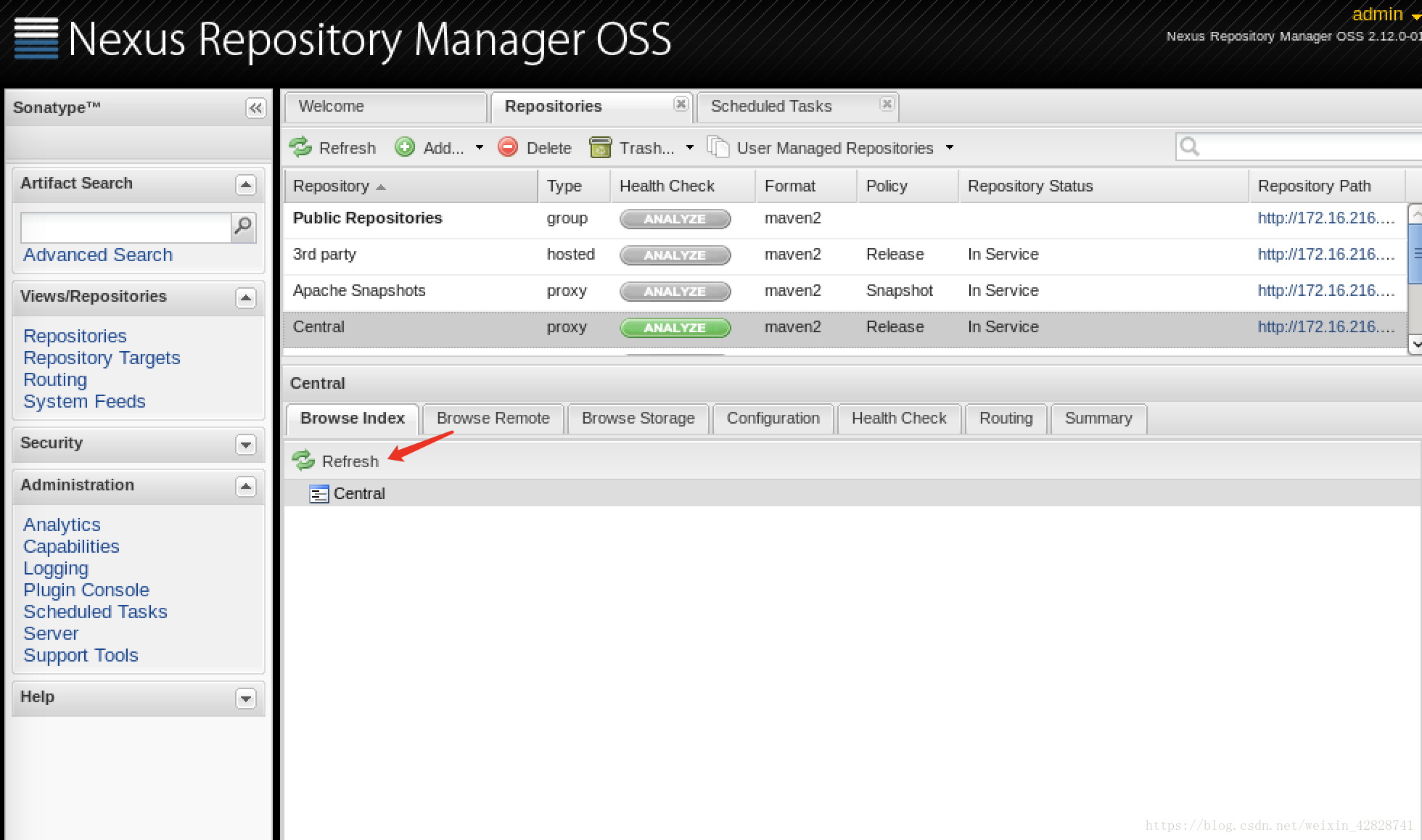Open the Logging link
The height and width of the screenshot is (840, 1422).
56,568
